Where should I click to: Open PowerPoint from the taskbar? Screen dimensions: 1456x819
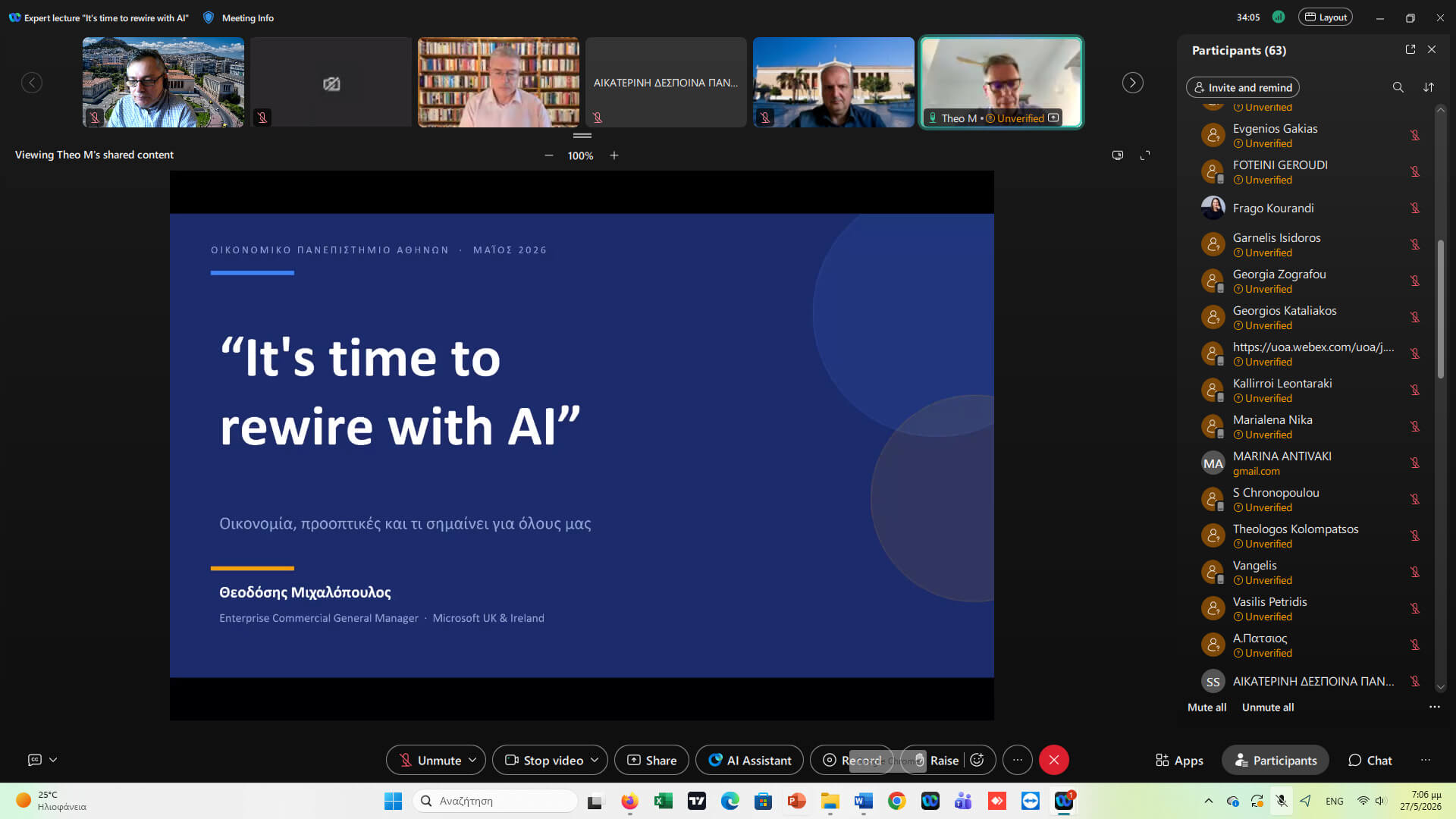(x=796, y=801)
